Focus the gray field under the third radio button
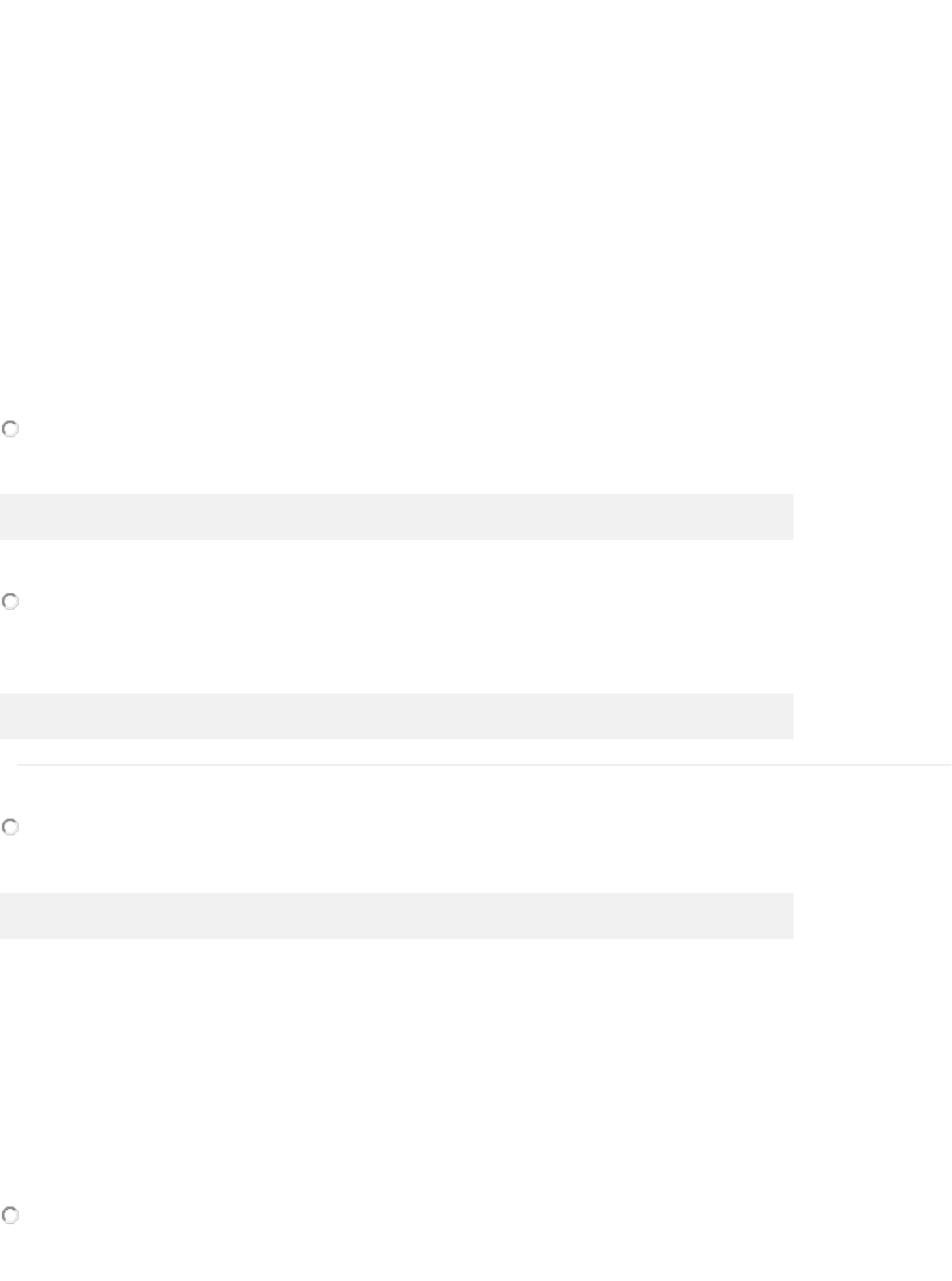Image resolution: width=952 pixels, height=1281 pixels. (396, 916)
